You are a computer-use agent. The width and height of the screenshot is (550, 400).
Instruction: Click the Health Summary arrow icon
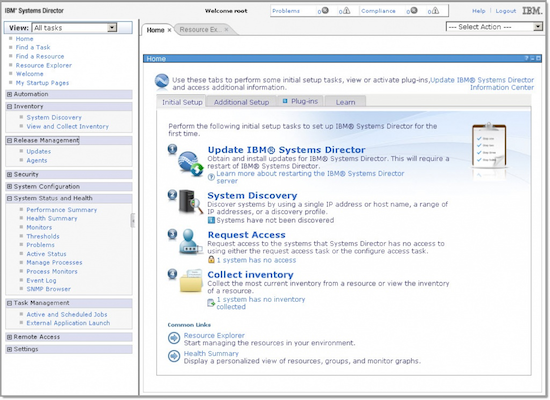point(174,356)
